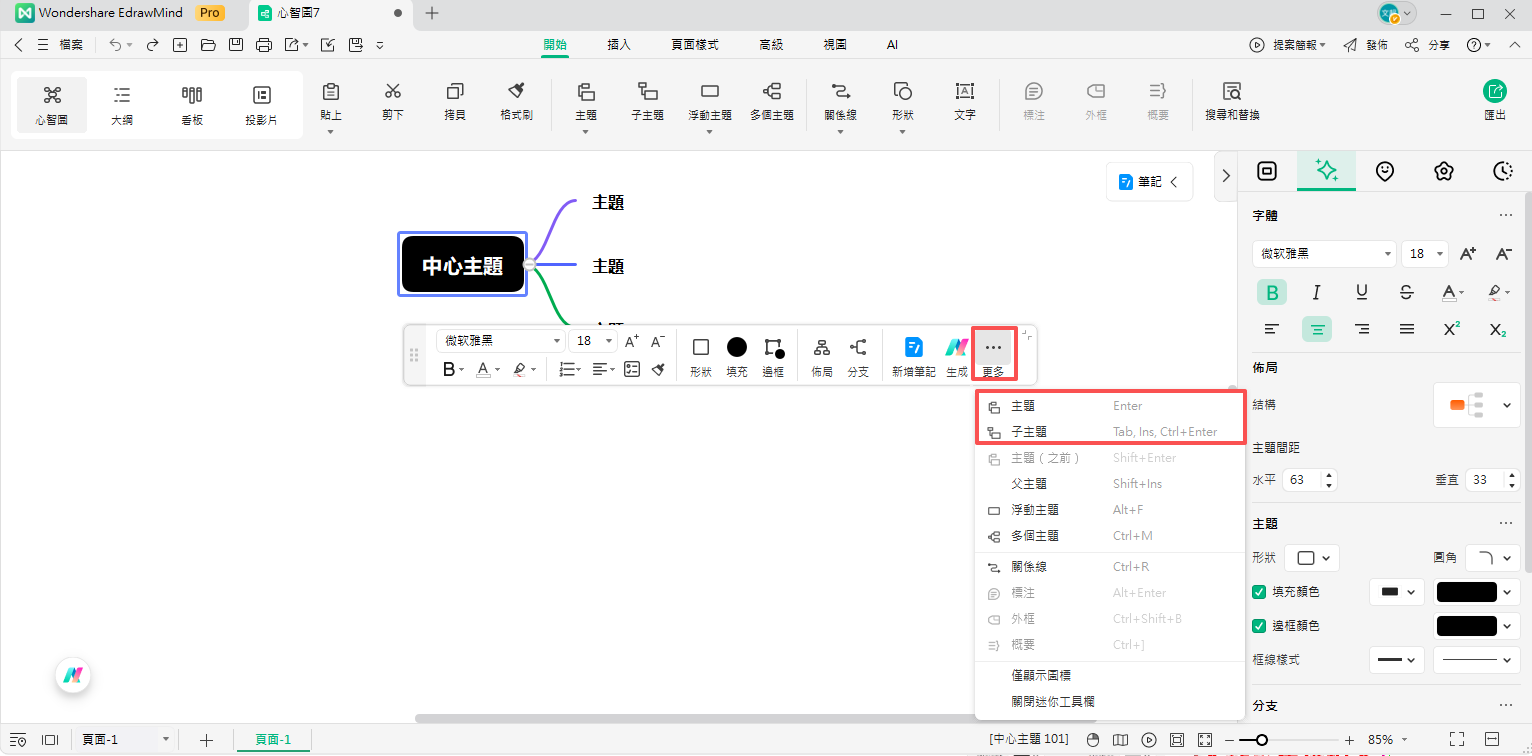Uncheck the 填充顏色 checkbox
The height and width of the screenshot is (756, 1532).
coord(1259,591)
